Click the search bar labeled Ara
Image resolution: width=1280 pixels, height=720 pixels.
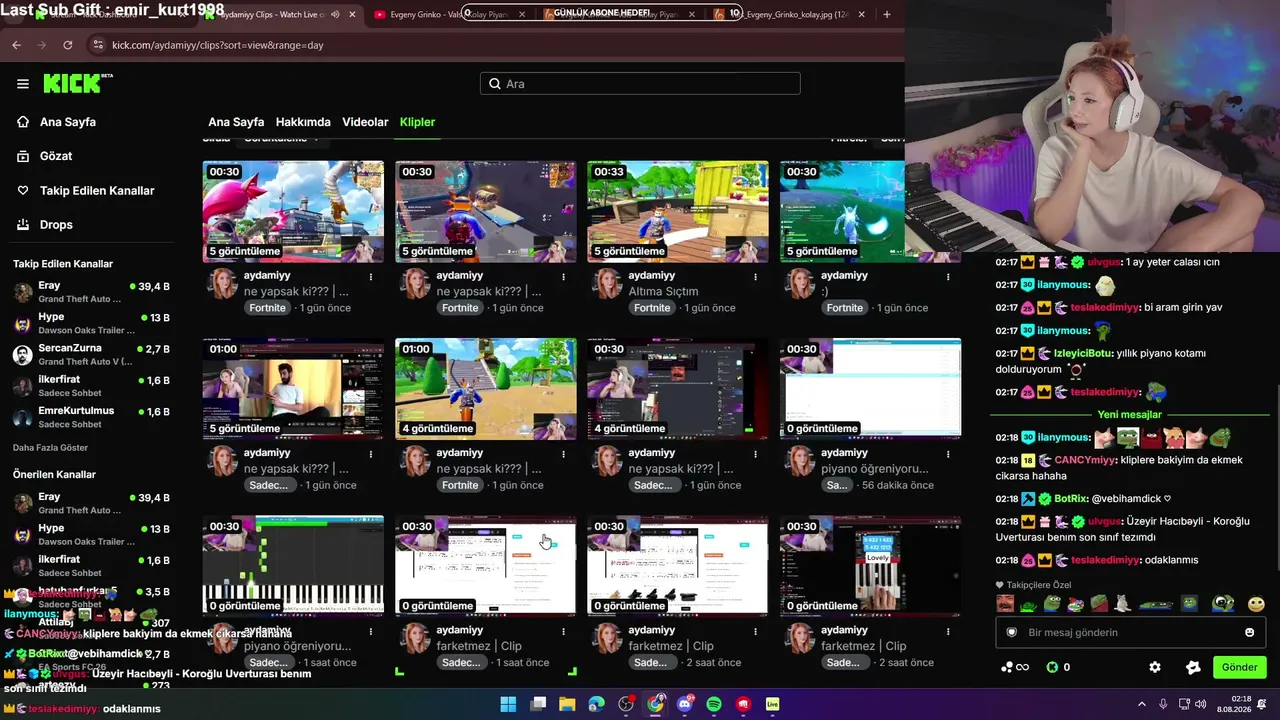(640, 84)
